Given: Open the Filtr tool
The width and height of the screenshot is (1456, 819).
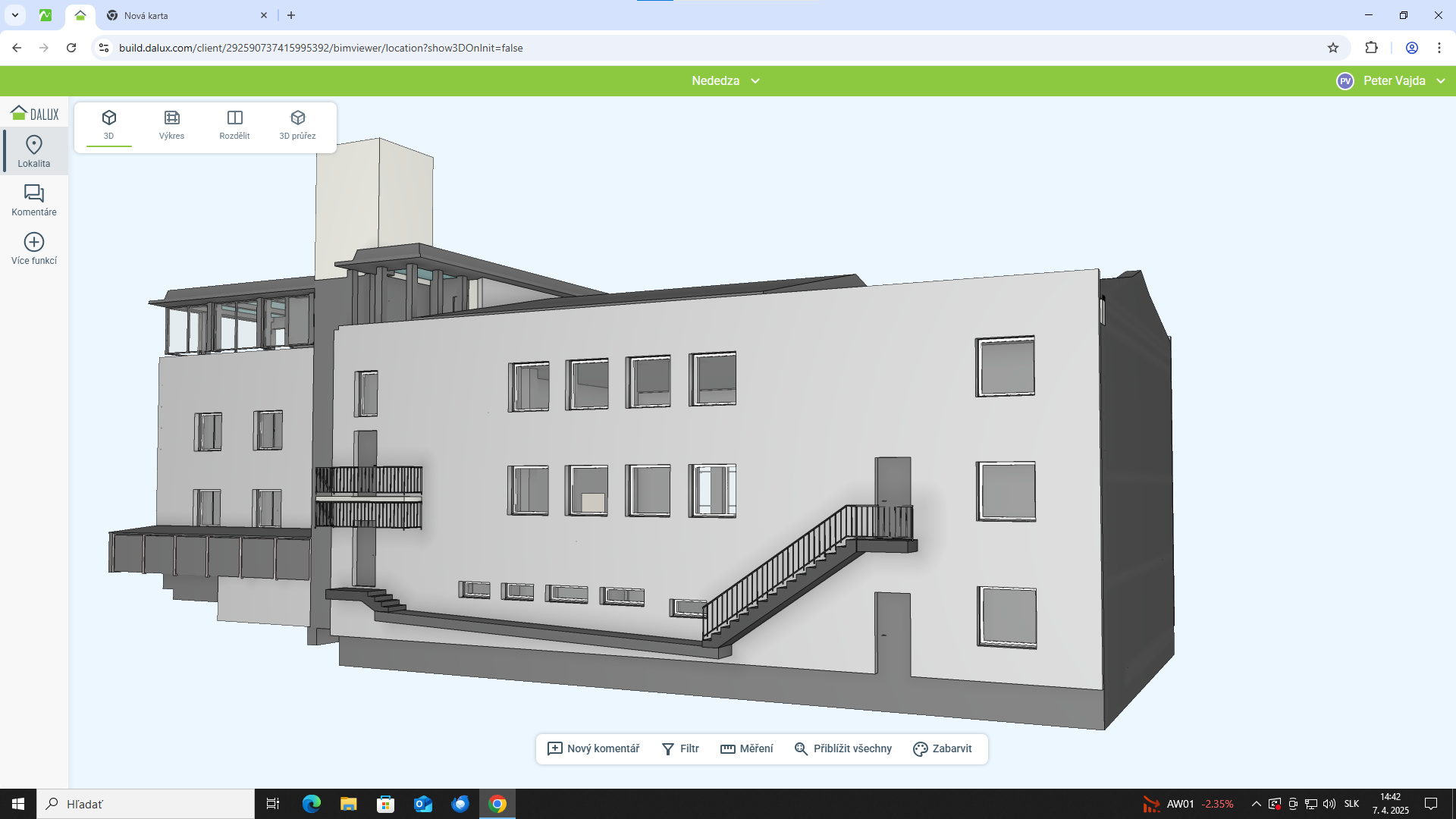Looking at the screenshot, I should tap(680, 748).
